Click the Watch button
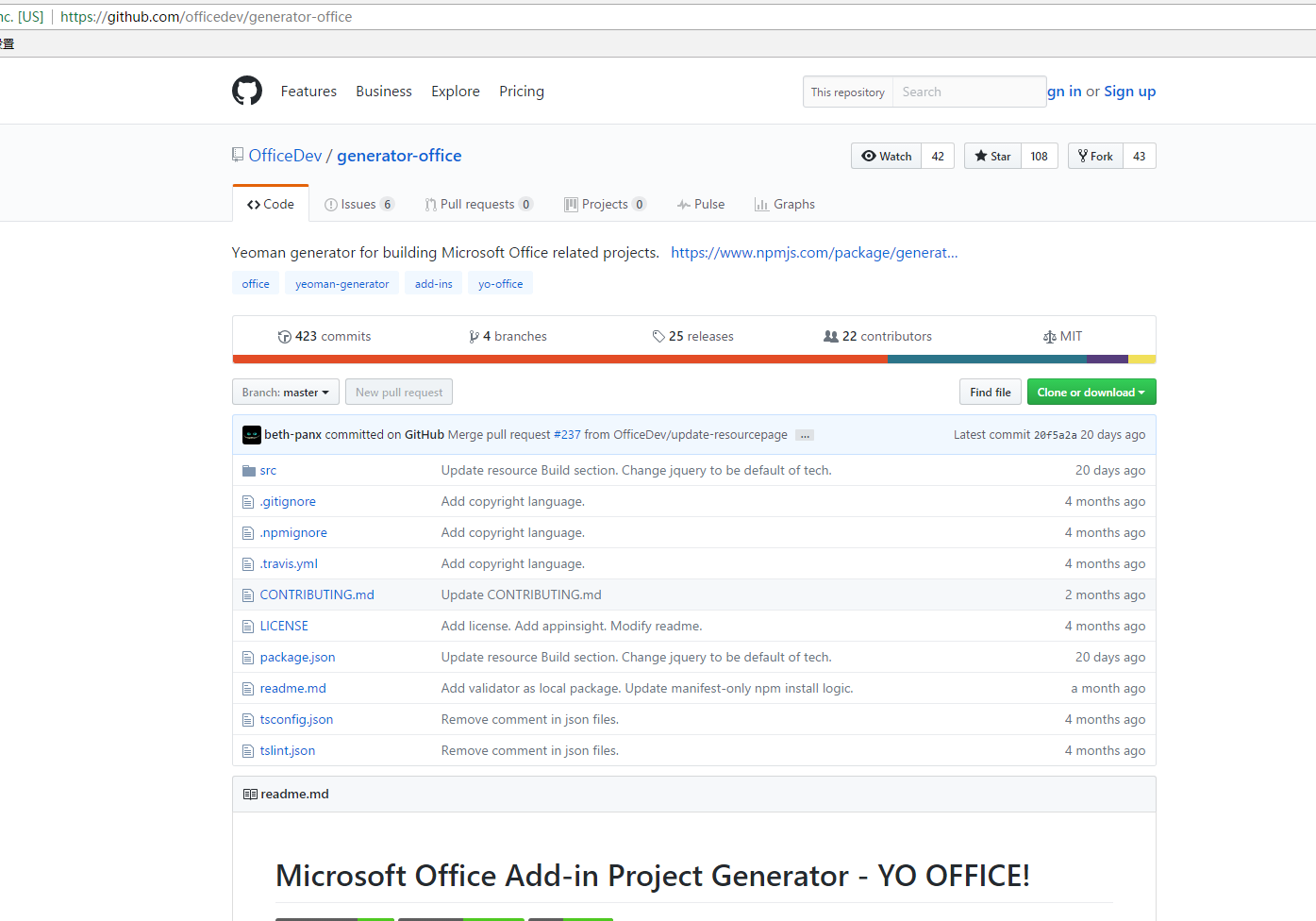The width and height of the screenshot is (1316, 921). (887, 156)
